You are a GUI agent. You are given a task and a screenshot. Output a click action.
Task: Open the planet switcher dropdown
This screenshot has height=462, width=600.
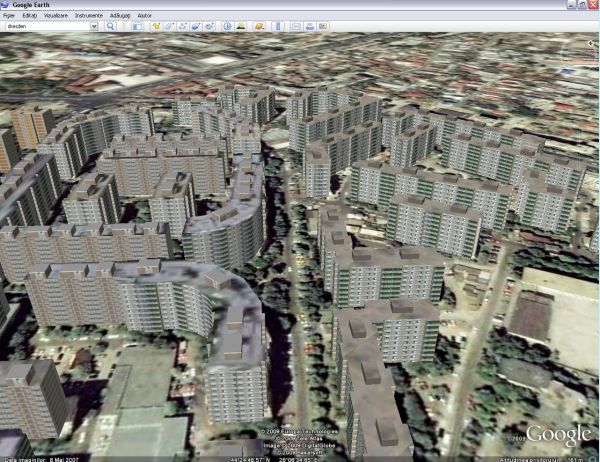(258, 25)
